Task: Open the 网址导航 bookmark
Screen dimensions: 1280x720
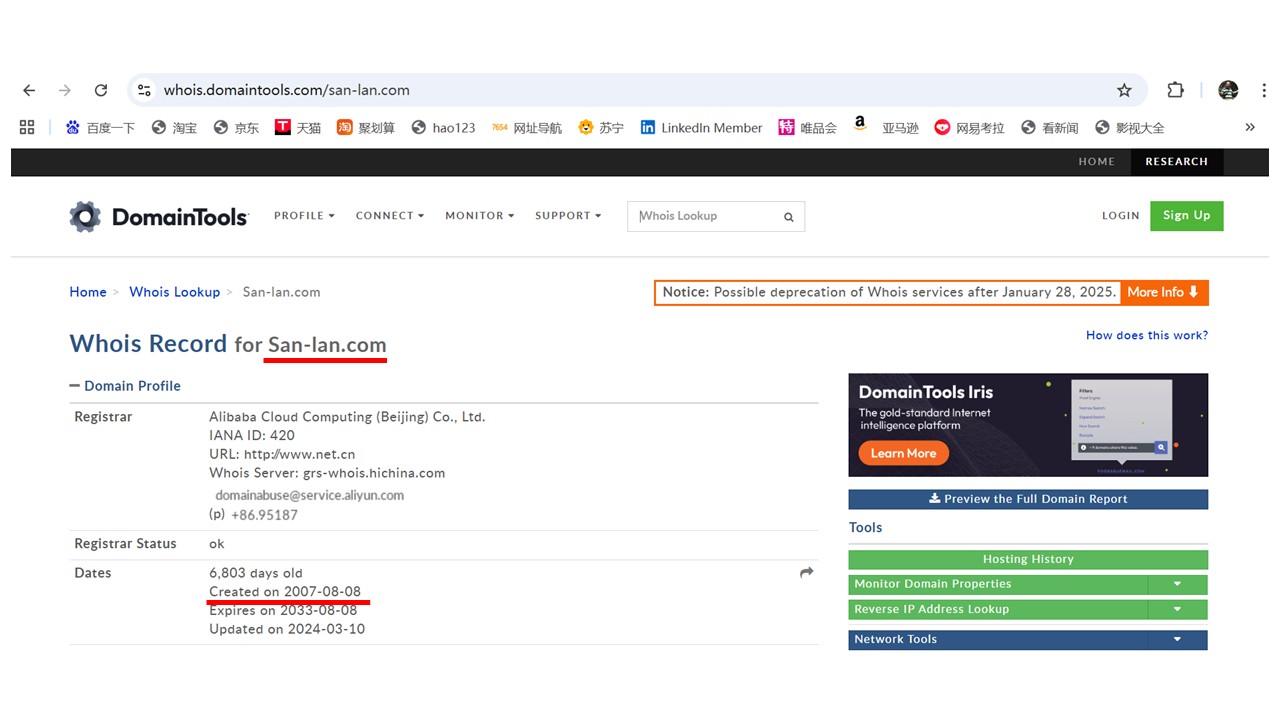Action: (x=527, y=128)
